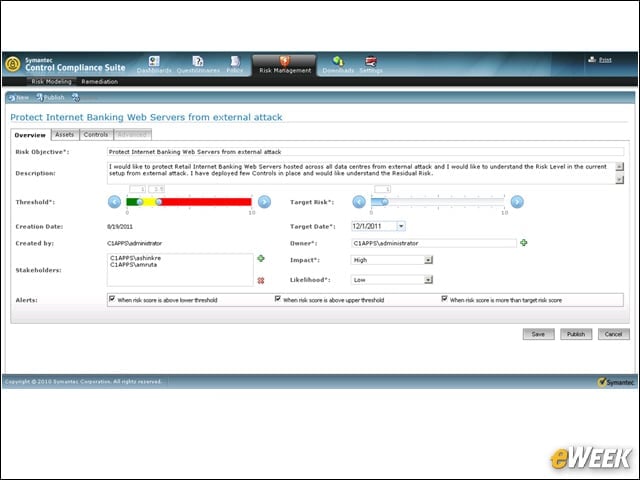
Task: Click the printer icon next to Print
Action: click(x=592, y=60)
